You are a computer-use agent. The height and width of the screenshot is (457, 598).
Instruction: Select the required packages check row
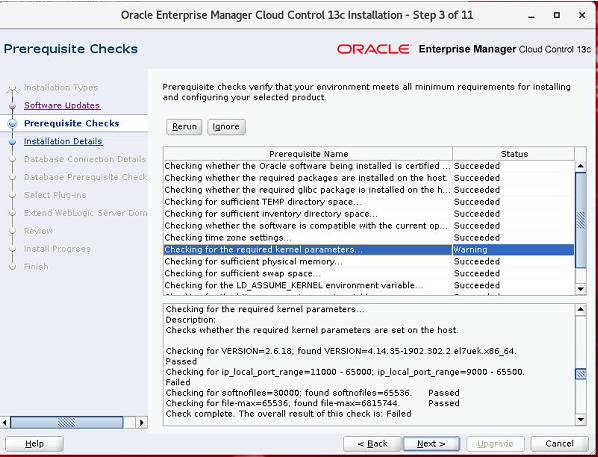point(369,178)
